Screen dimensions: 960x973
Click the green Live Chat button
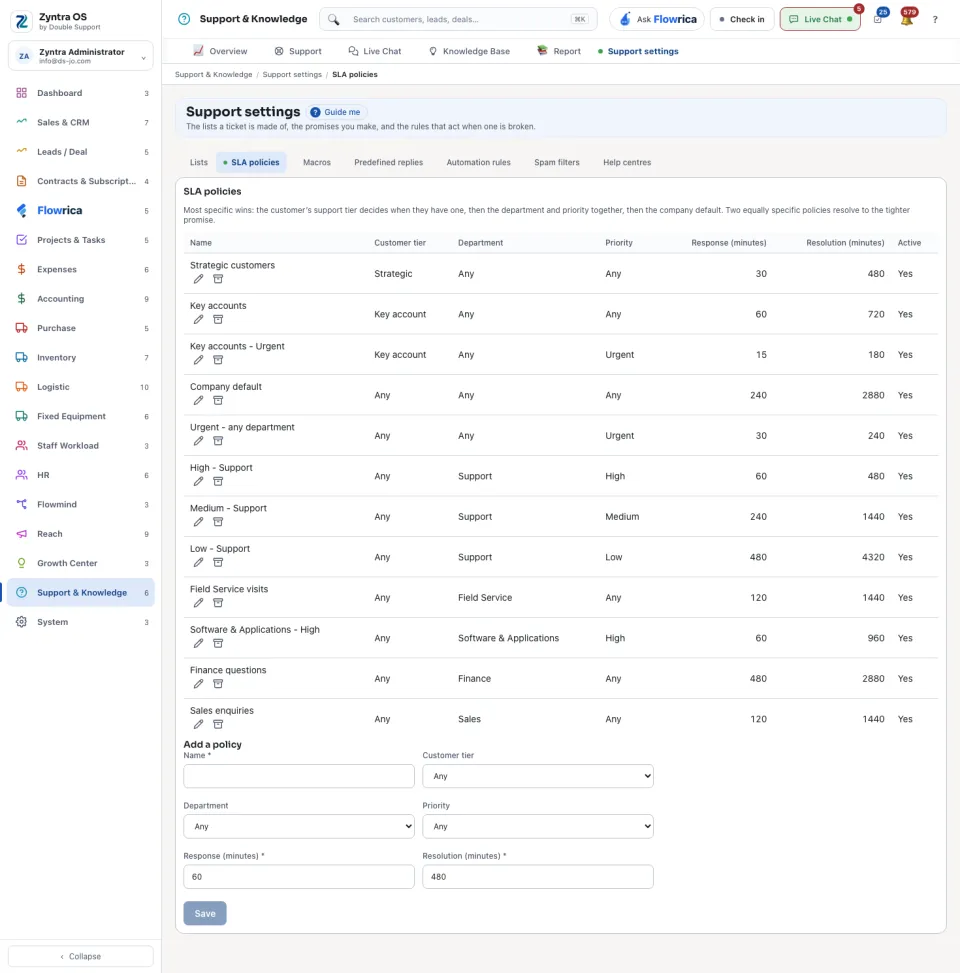(x=820, y=19)
